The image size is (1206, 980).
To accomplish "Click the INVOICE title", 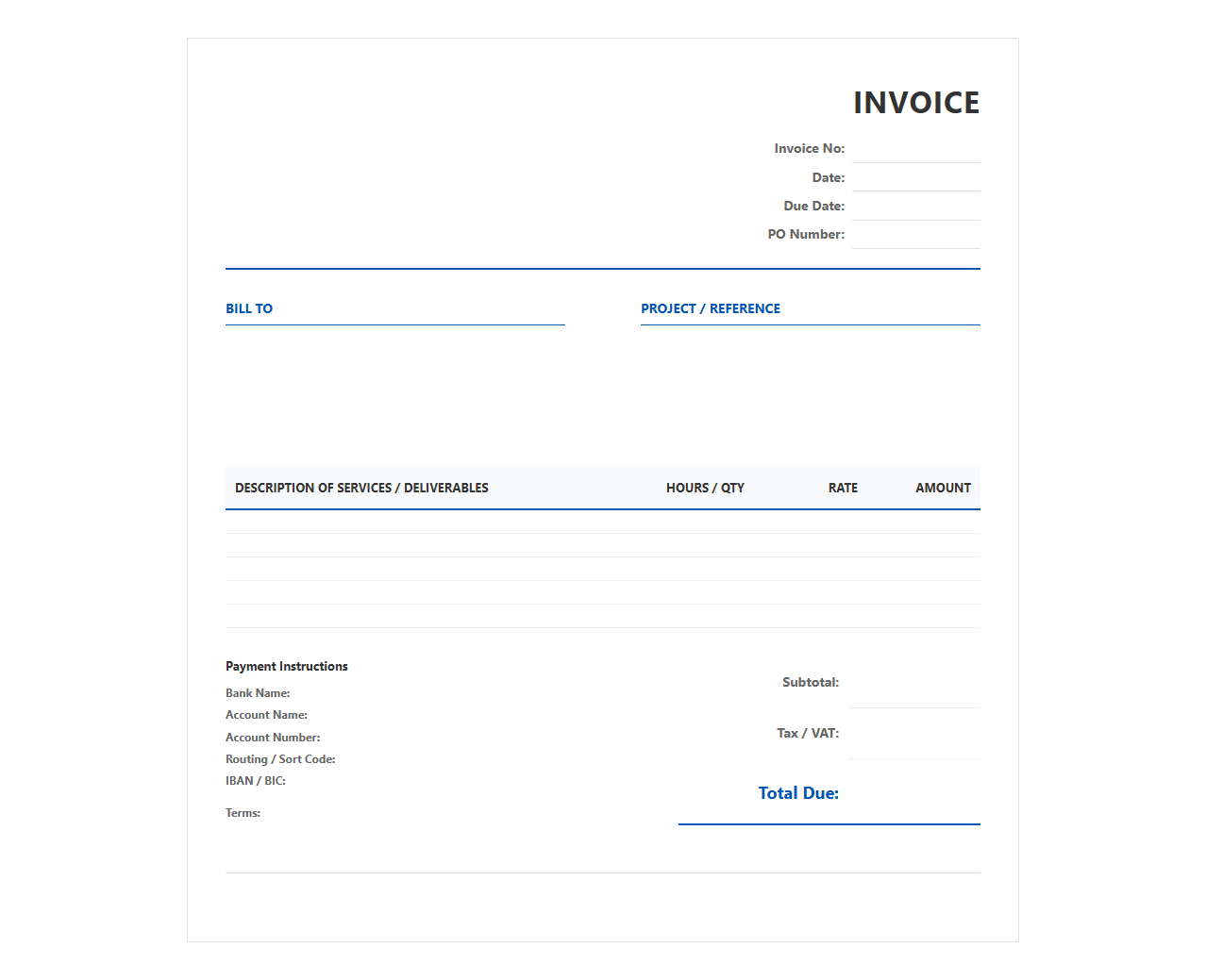I will (x=916, y=103).
